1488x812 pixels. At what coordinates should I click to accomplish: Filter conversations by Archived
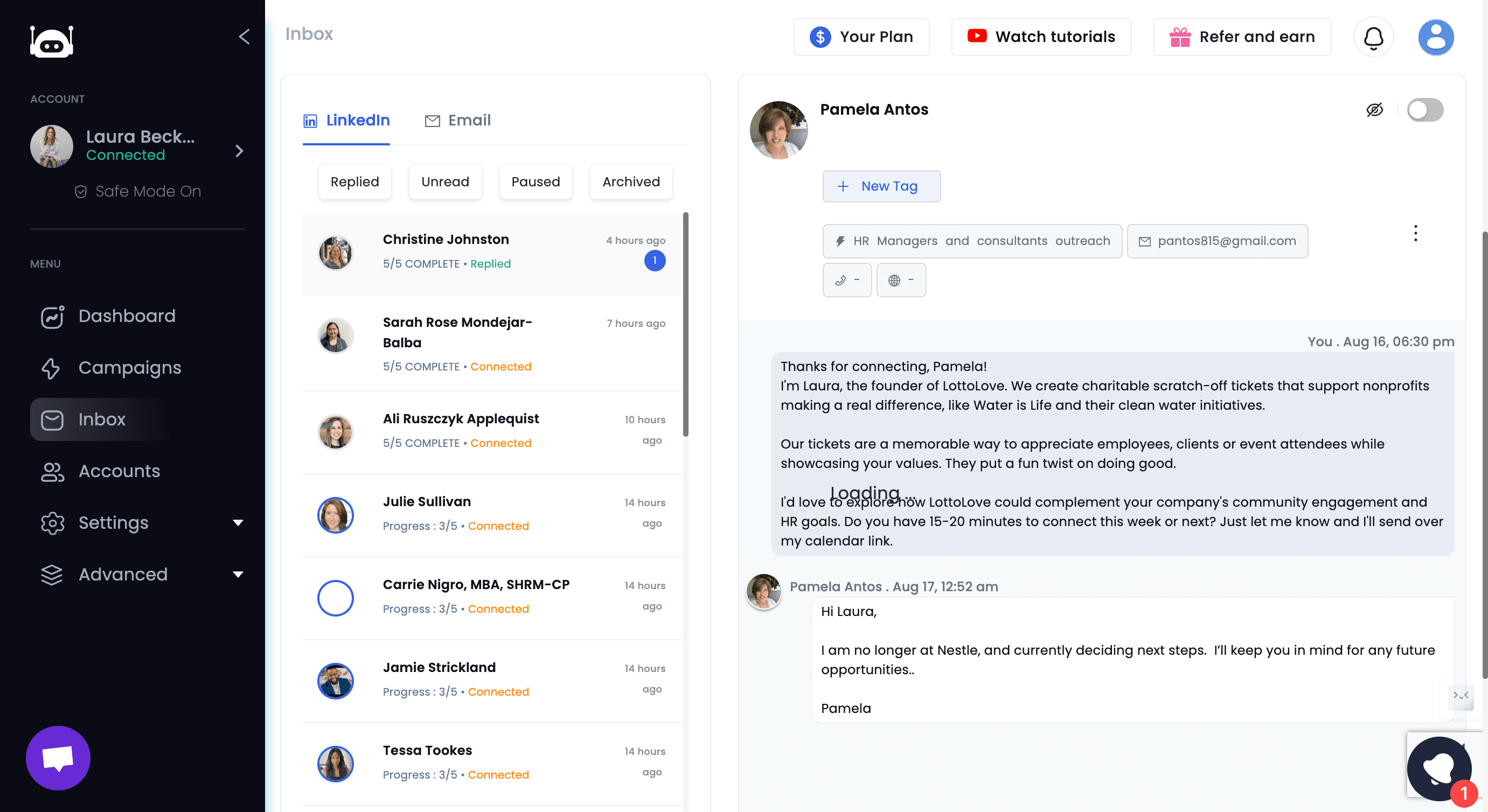click(x=631, y=182)
